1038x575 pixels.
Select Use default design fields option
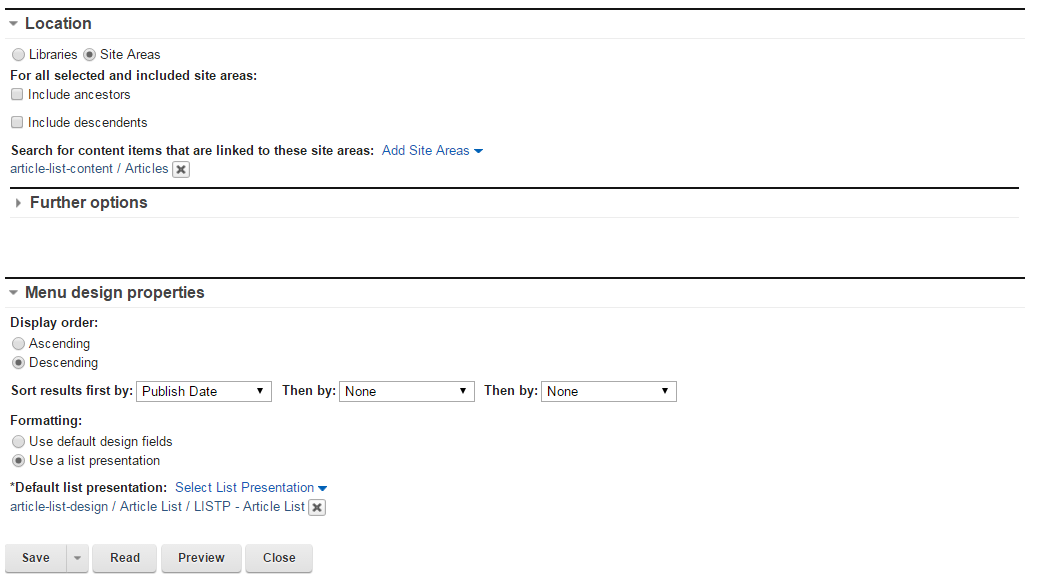coord(18,442)
